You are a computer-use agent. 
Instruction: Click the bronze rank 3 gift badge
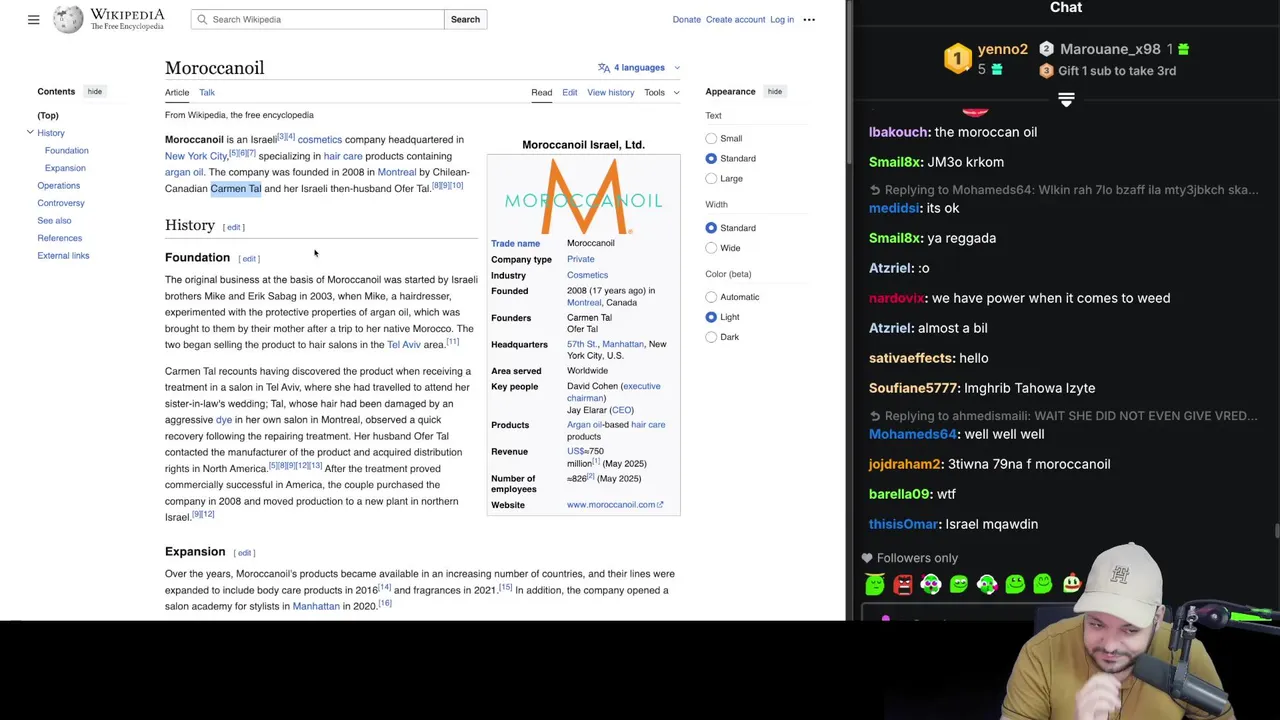(1046, 71)
